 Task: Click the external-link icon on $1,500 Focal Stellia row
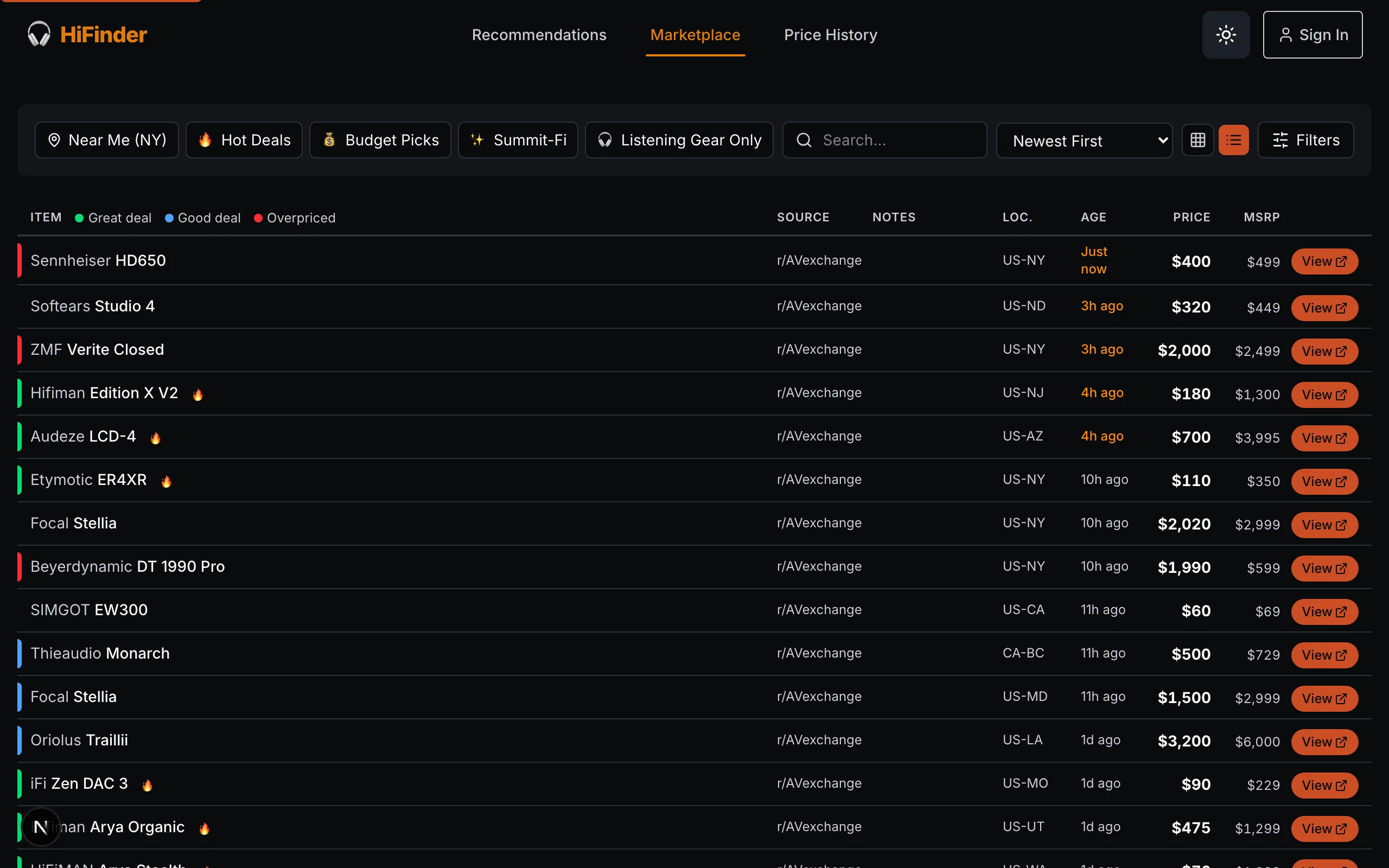click(x=1341, y=699)
